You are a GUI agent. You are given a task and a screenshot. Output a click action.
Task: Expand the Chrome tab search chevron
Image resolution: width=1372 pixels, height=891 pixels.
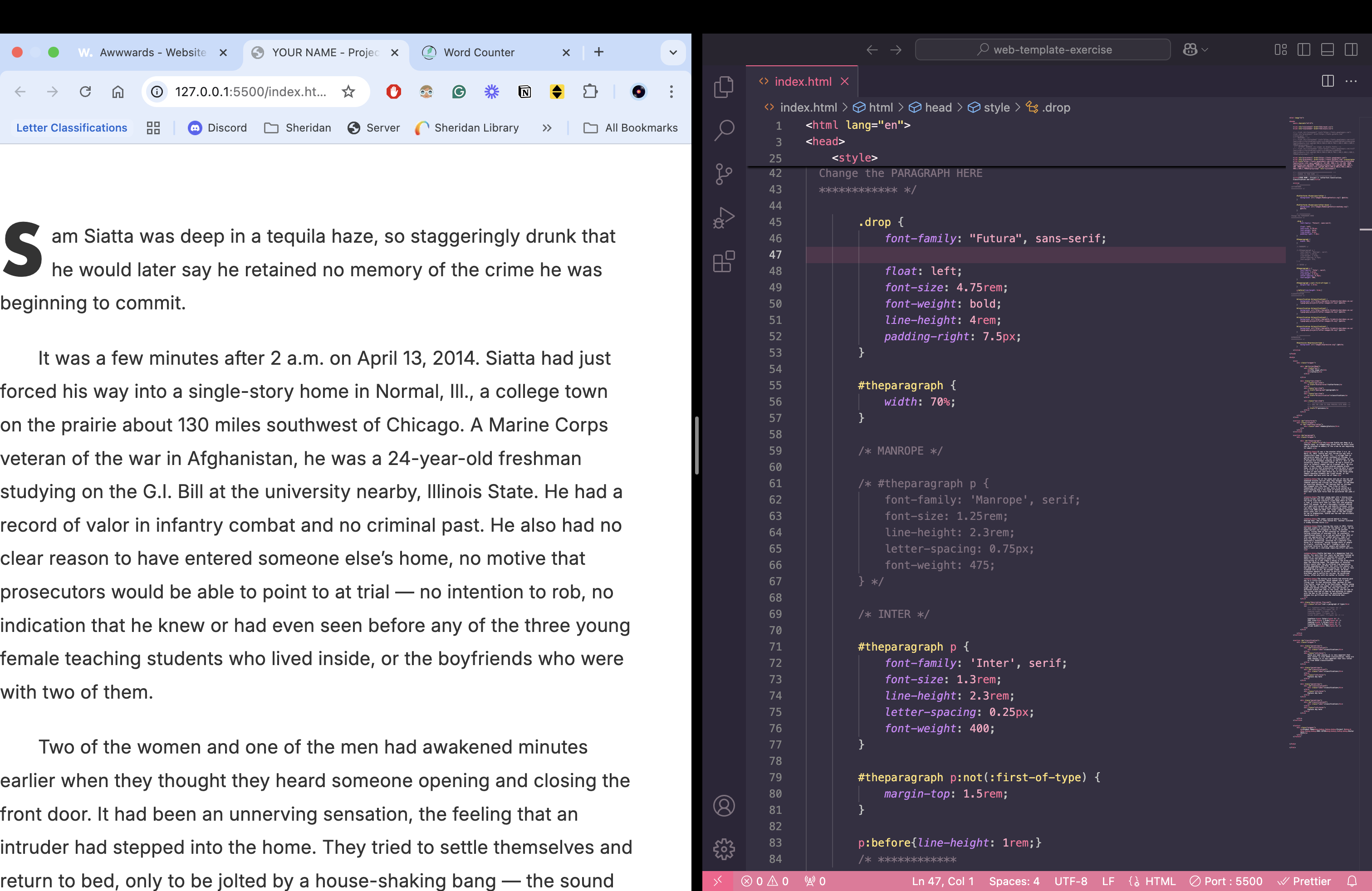[672, 52]
